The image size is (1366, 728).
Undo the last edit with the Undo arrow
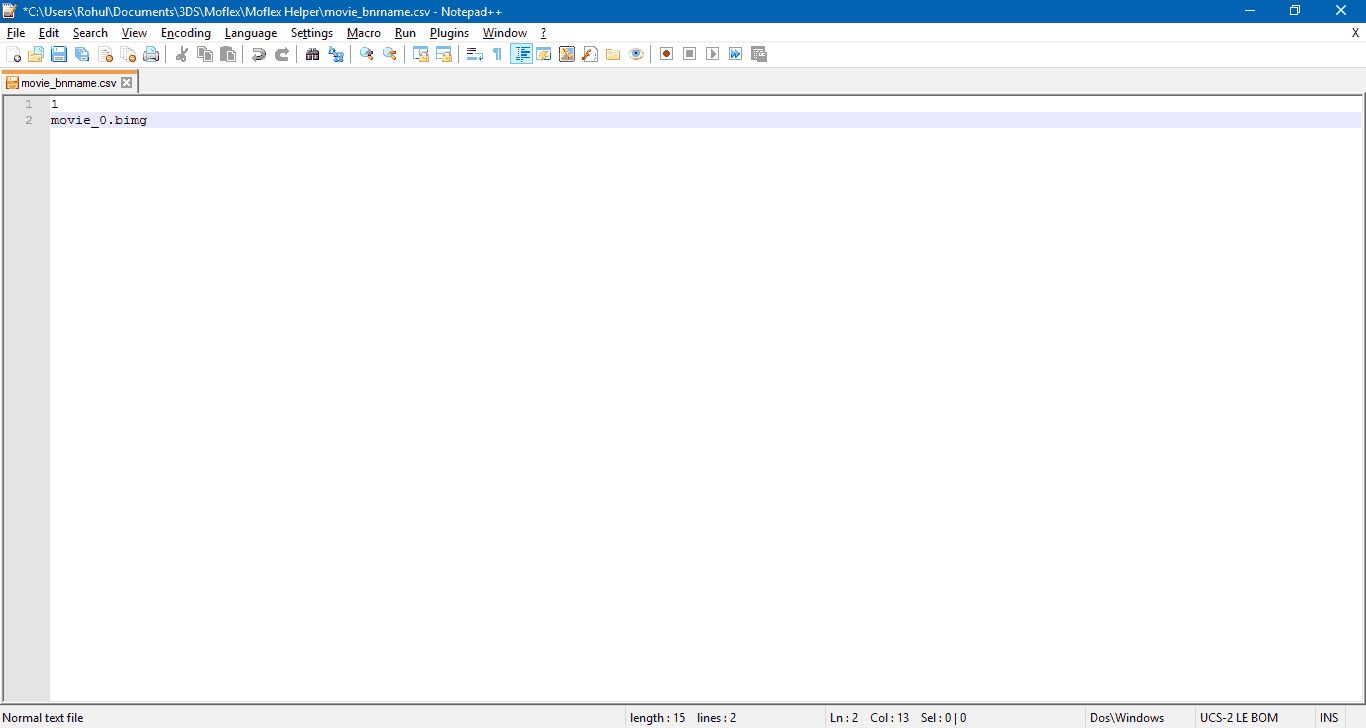click(x=259, y=54)
